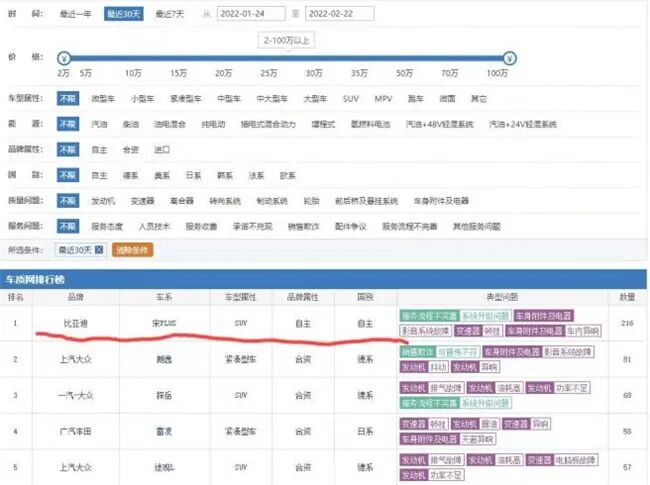Click complaint count 216 in rank 1
This screenshot has width=650, height=485.
point(627,323)
